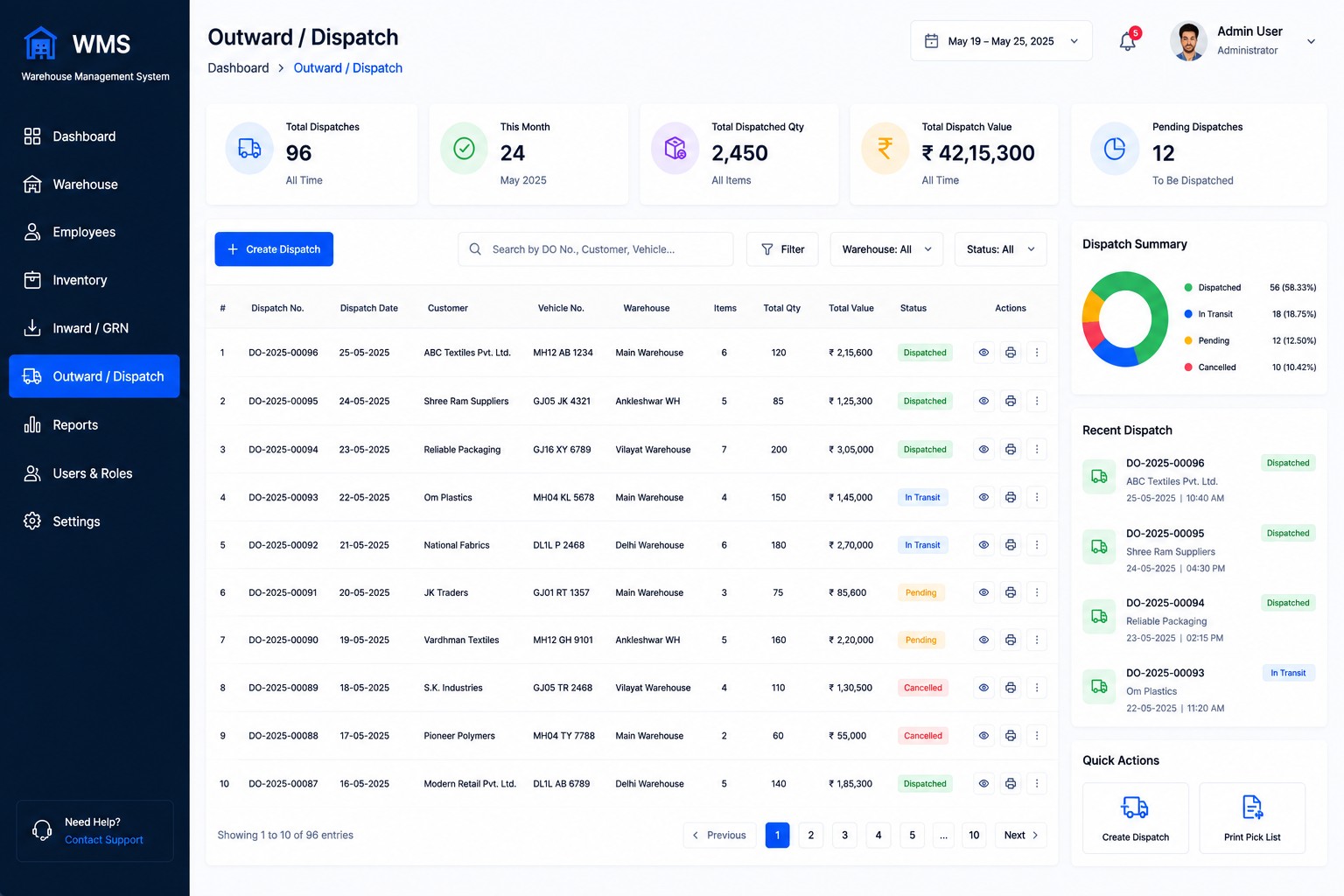The image size is (1344, 896).
Task: Open Inward / GRN sidebar item
Action: tap(94, 328)
